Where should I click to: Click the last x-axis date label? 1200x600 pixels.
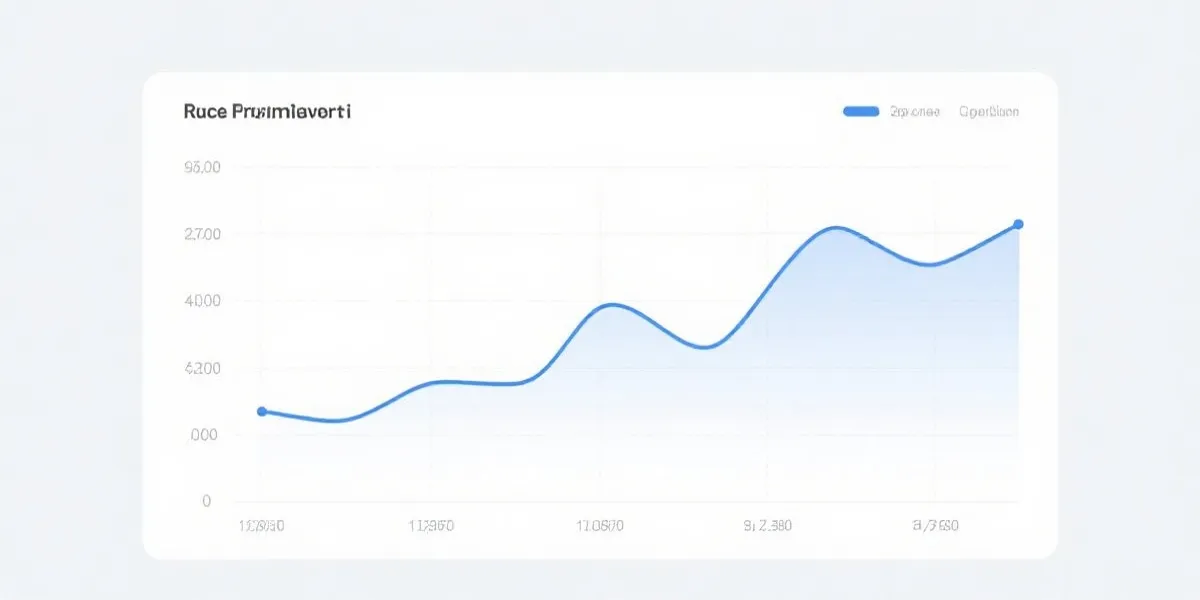point(935,524)
